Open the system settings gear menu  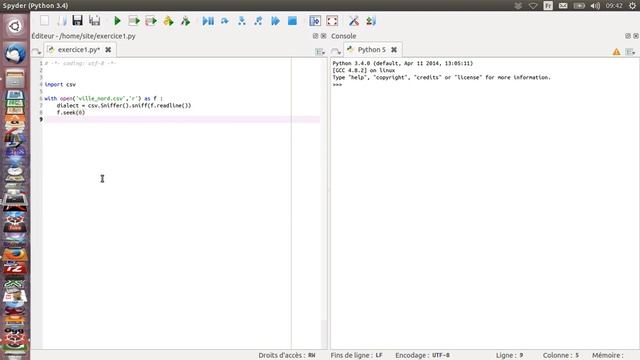coord(632,5)
